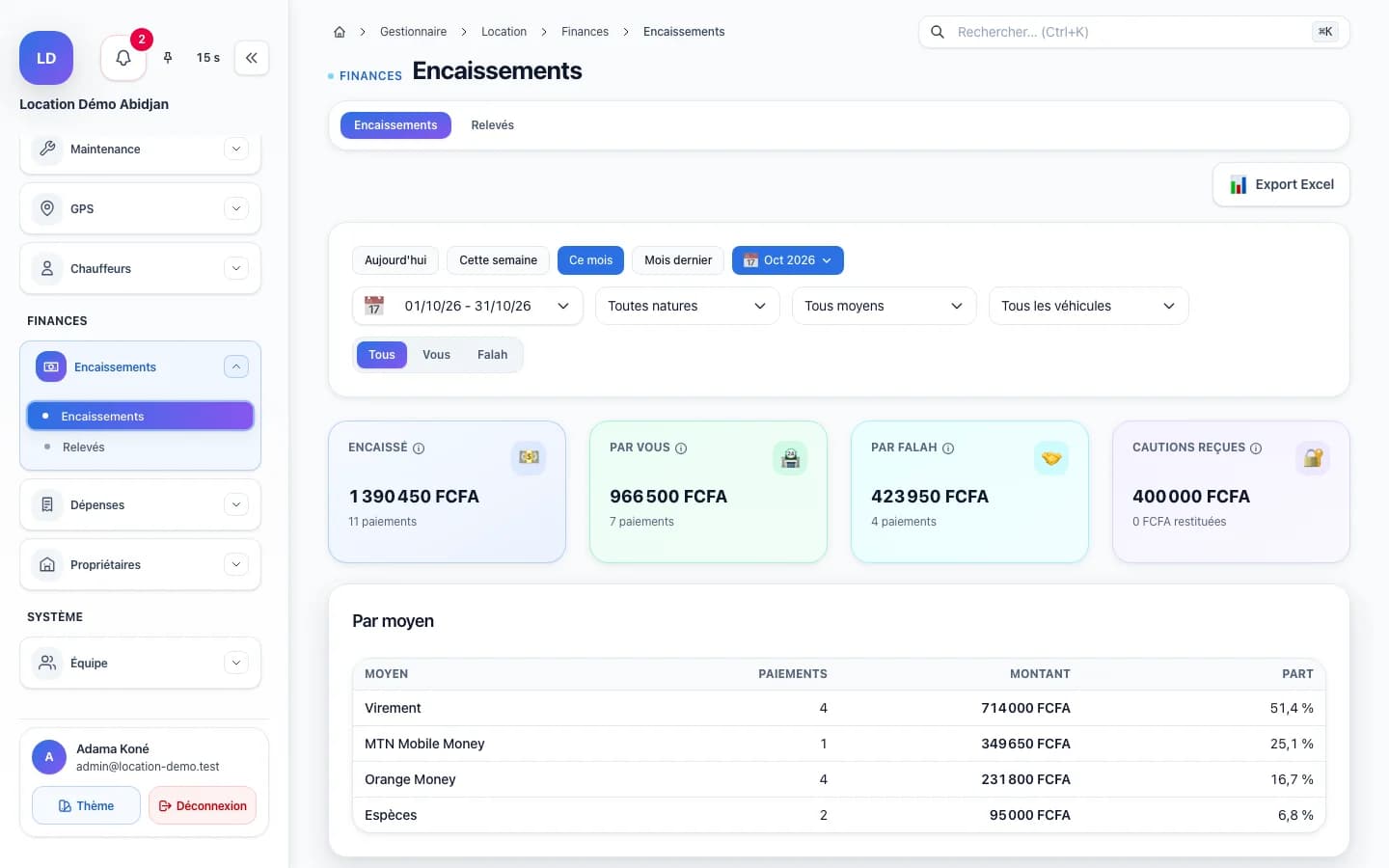Expand the Maintenance menu chevron

pos(236,149)
